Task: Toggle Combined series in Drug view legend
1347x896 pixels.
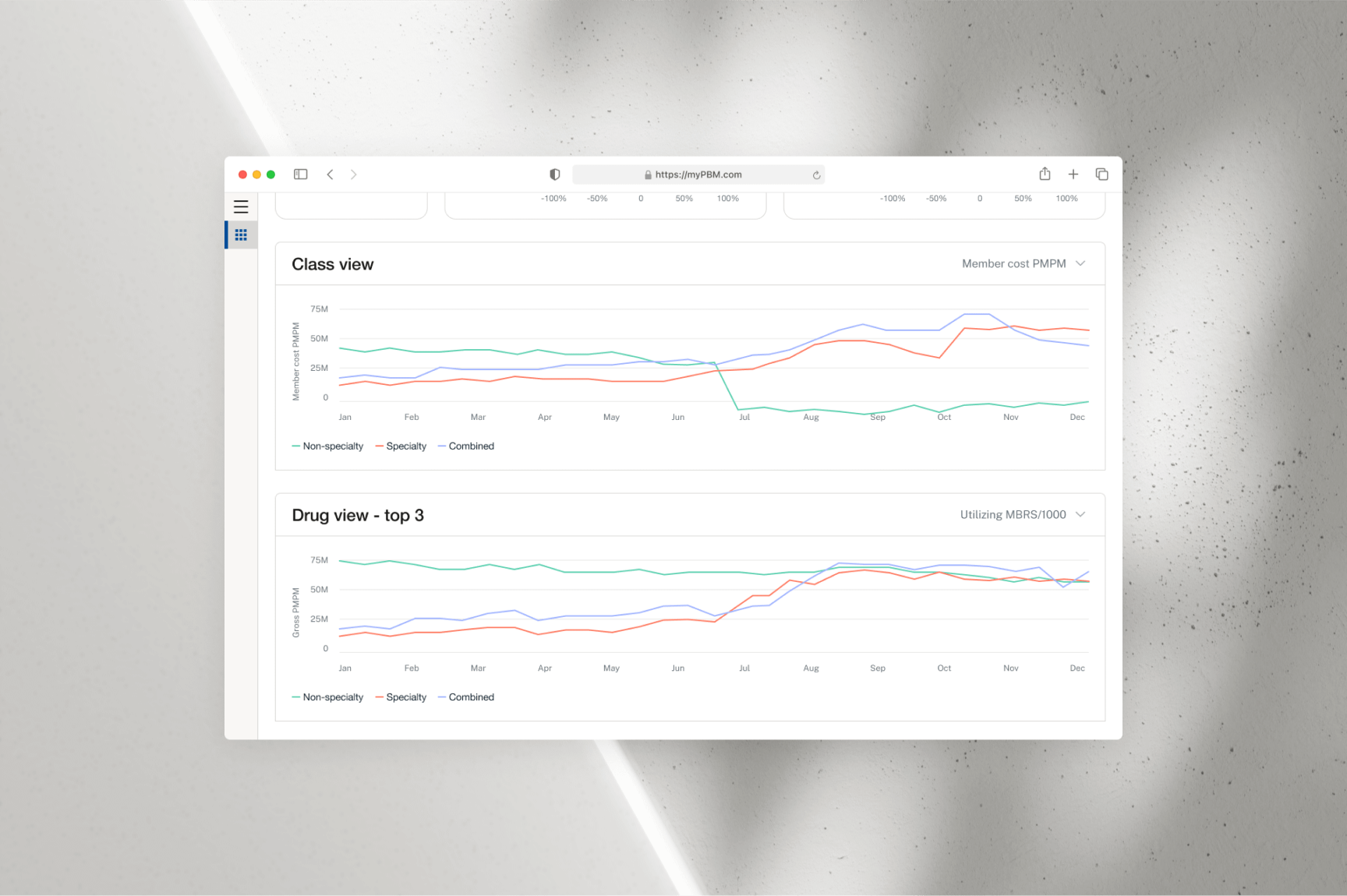Action: coord(466,697)
